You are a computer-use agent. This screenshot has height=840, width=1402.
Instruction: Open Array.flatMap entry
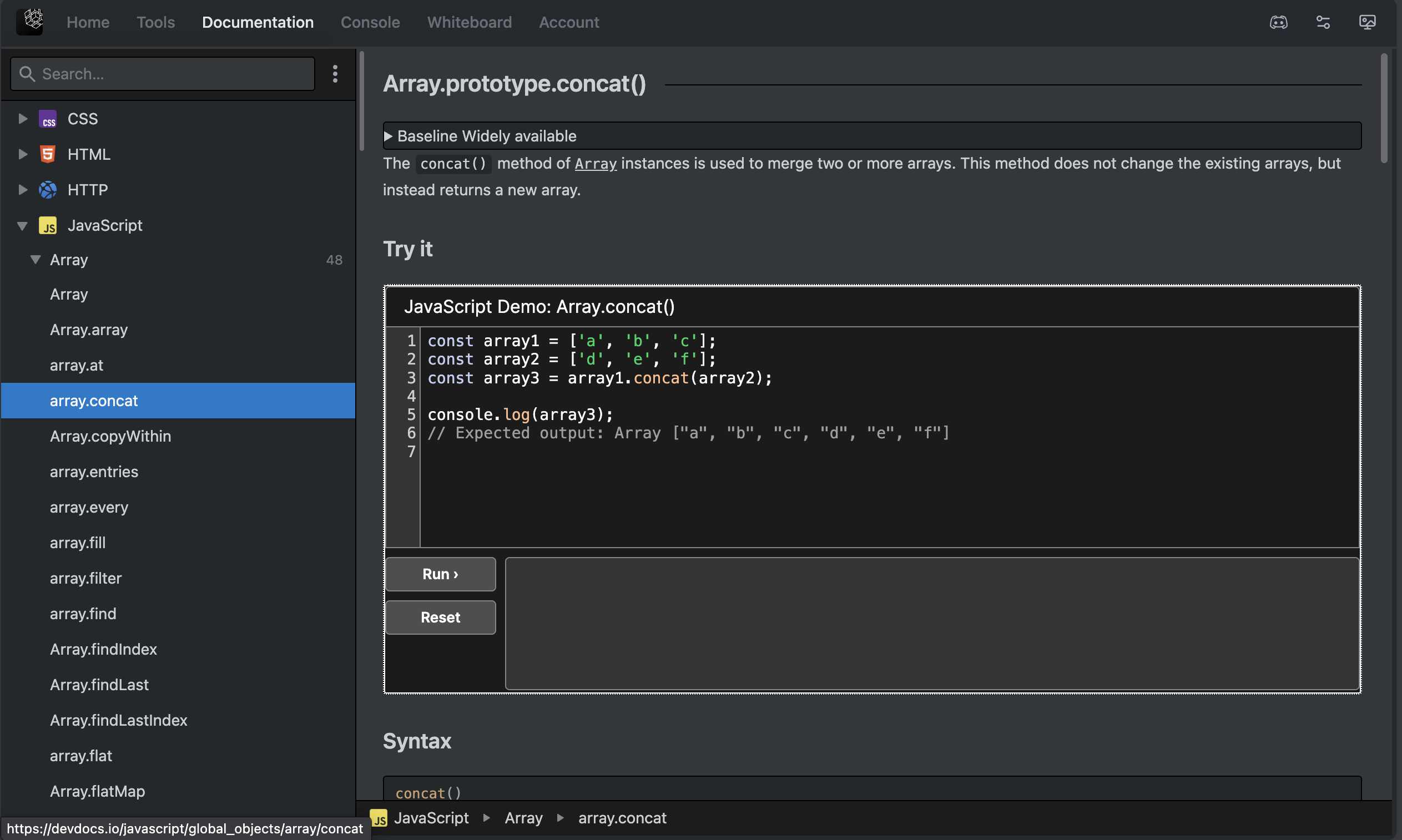pyautogui.click(x=97, y=791)
